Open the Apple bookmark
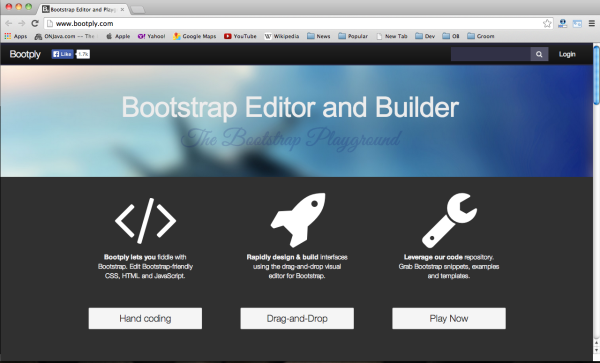The width and height of the screenshot is (600, 363). tap(118, 36)
